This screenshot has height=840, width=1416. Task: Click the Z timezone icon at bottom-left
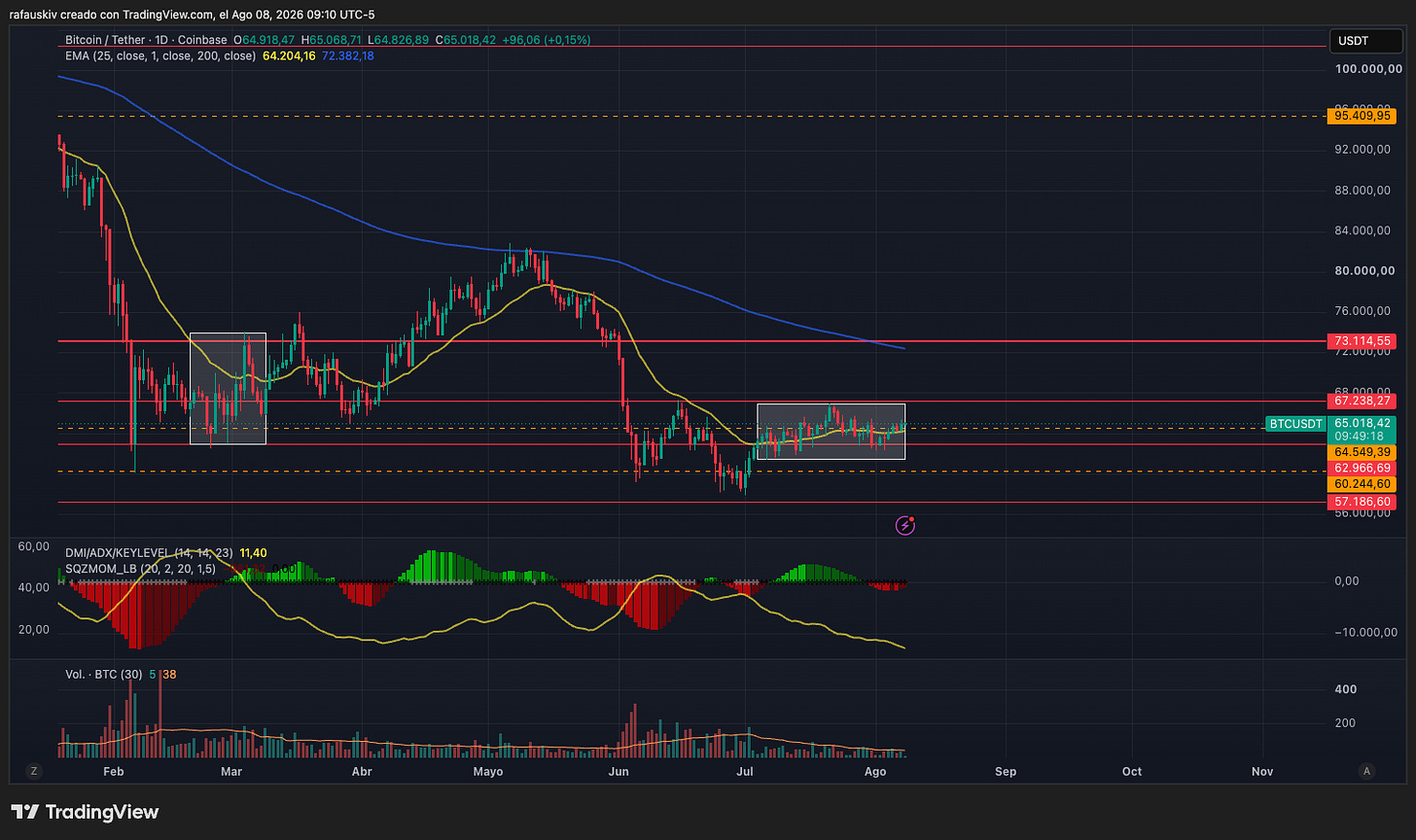[34, 771]
